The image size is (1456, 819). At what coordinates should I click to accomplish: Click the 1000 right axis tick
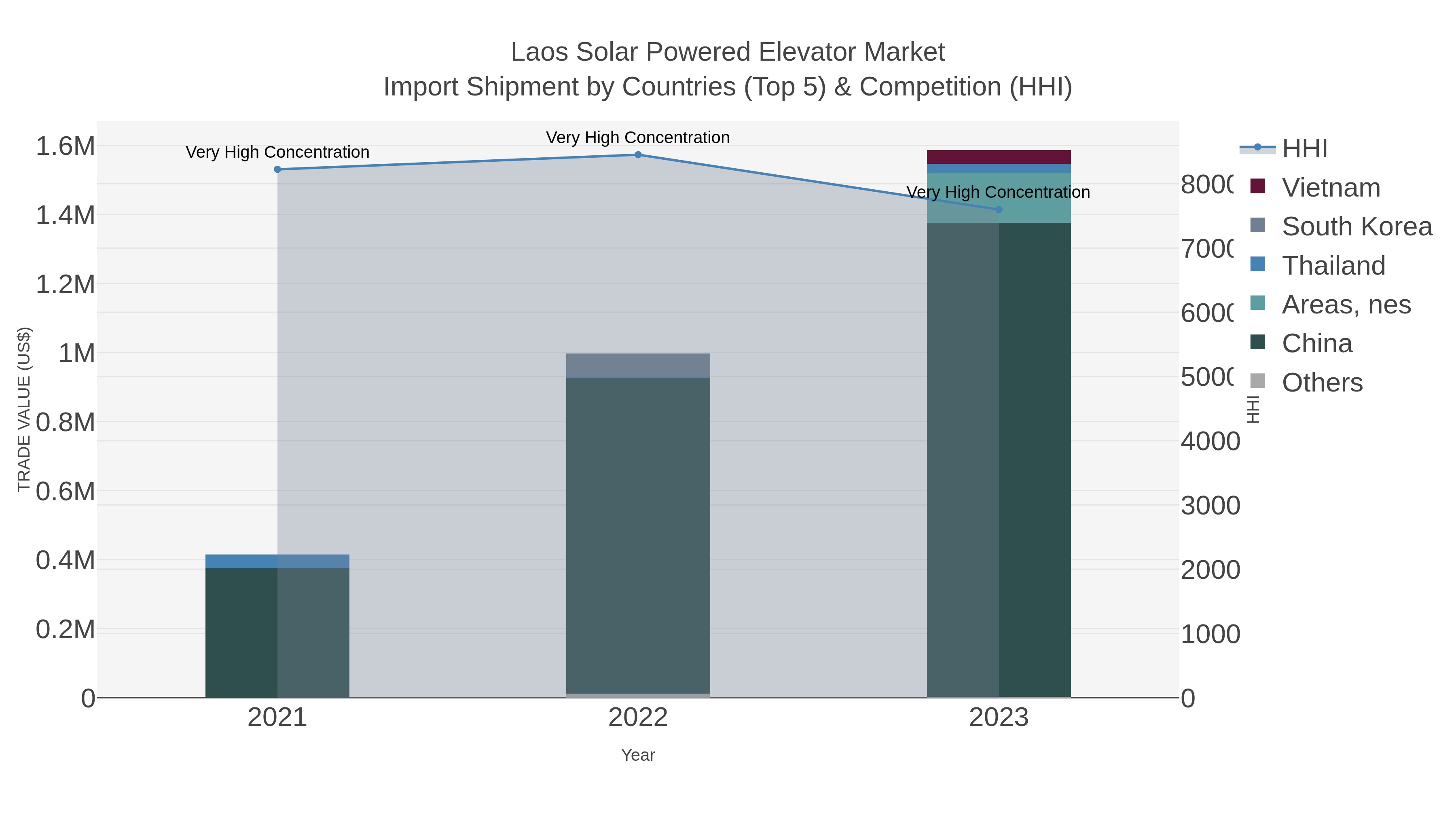click(1210, 634)
